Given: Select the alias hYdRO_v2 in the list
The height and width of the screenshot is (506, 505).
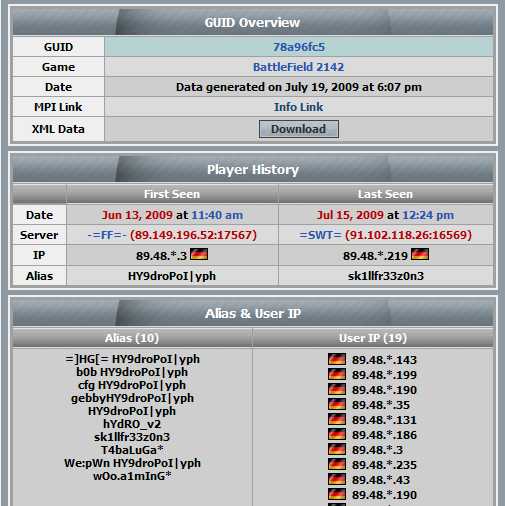Looking at the screenshot, I should point(132,424).
